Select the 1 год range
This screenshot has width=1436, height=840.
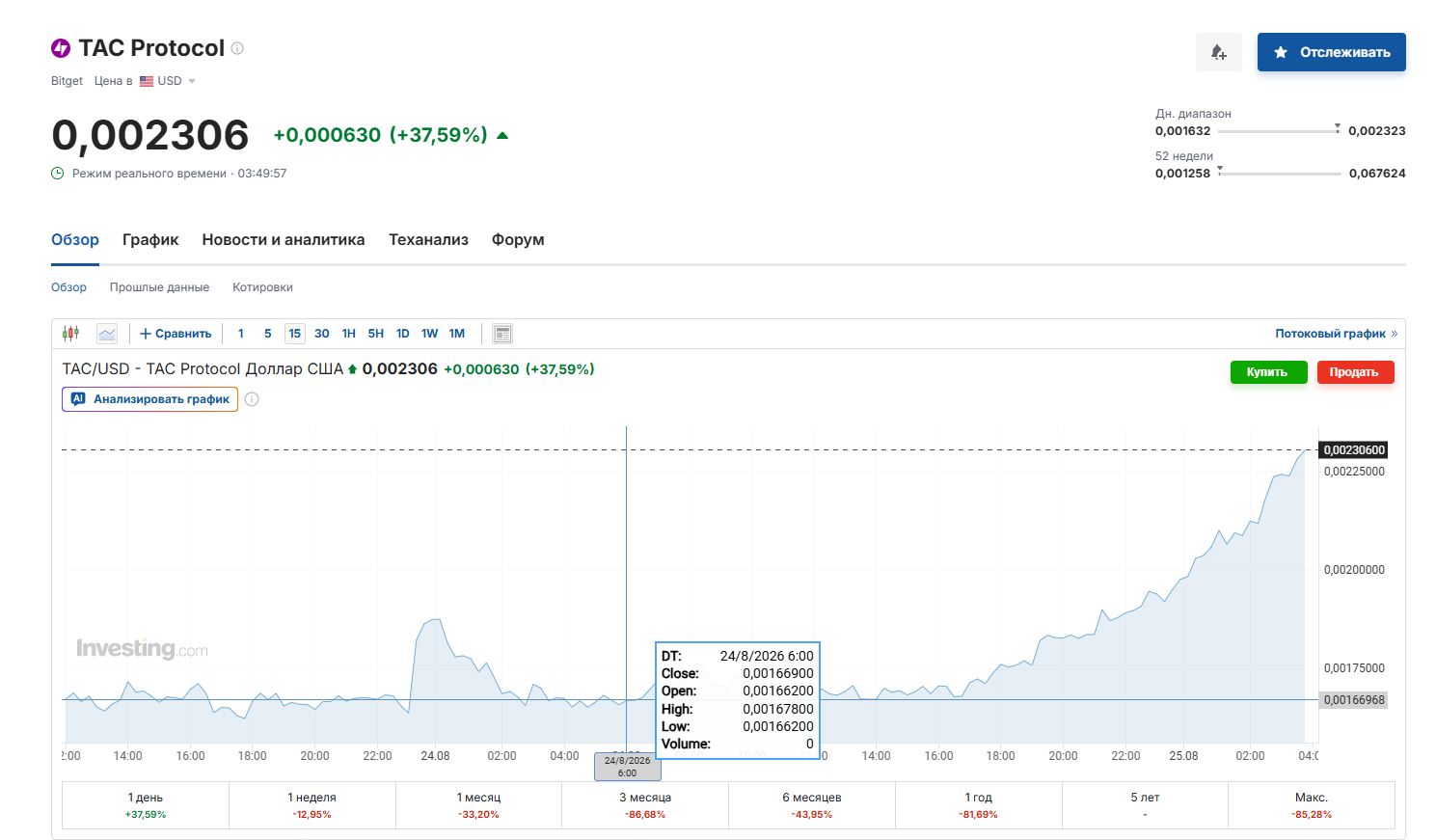click(979, 805)
